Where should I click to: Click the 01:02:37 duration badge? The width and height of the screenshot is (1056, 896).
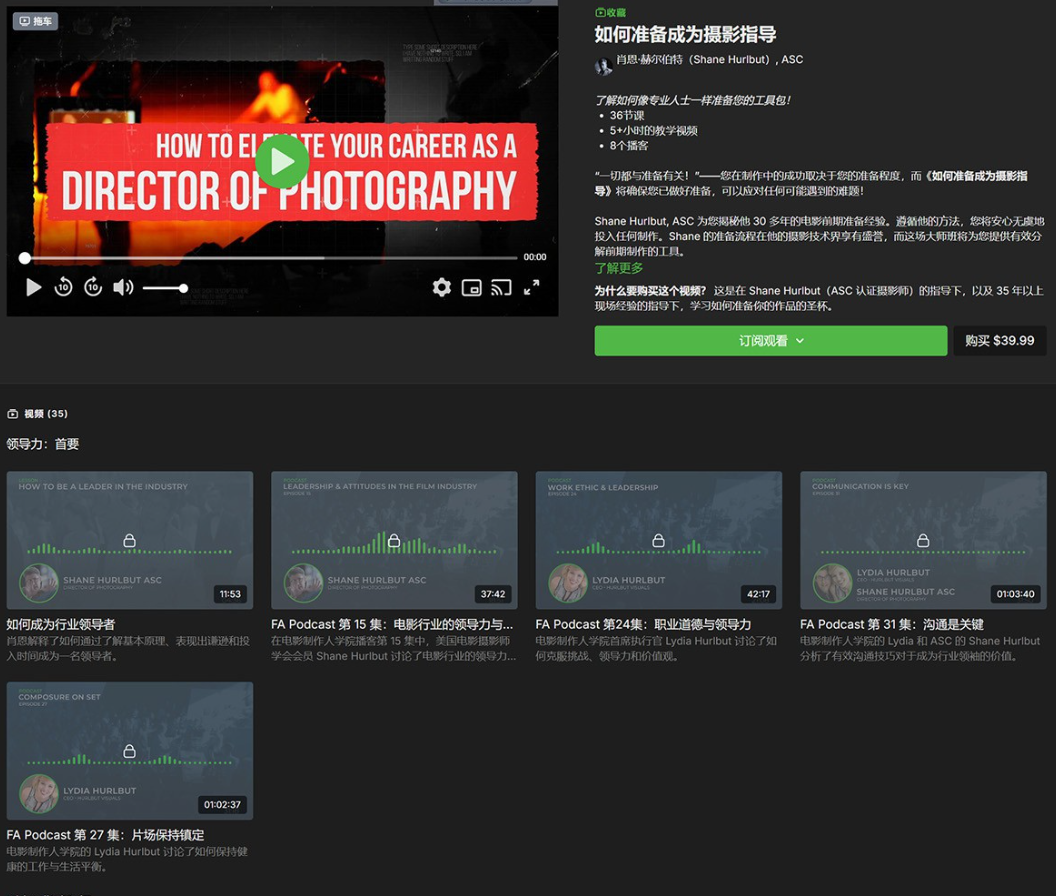point(222,804)
